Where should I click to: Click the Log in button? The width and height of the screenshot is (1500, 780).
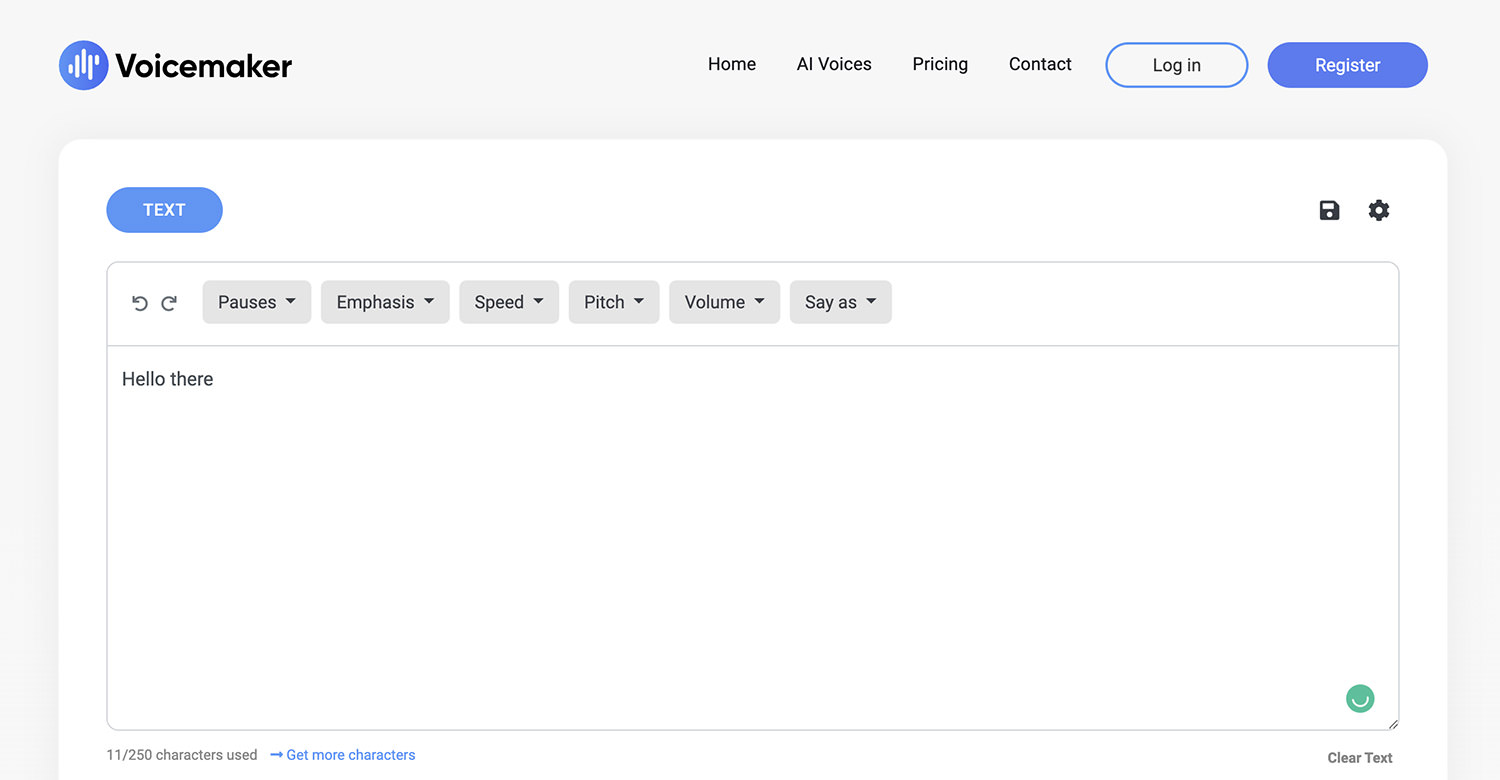tap(1177, 65)
